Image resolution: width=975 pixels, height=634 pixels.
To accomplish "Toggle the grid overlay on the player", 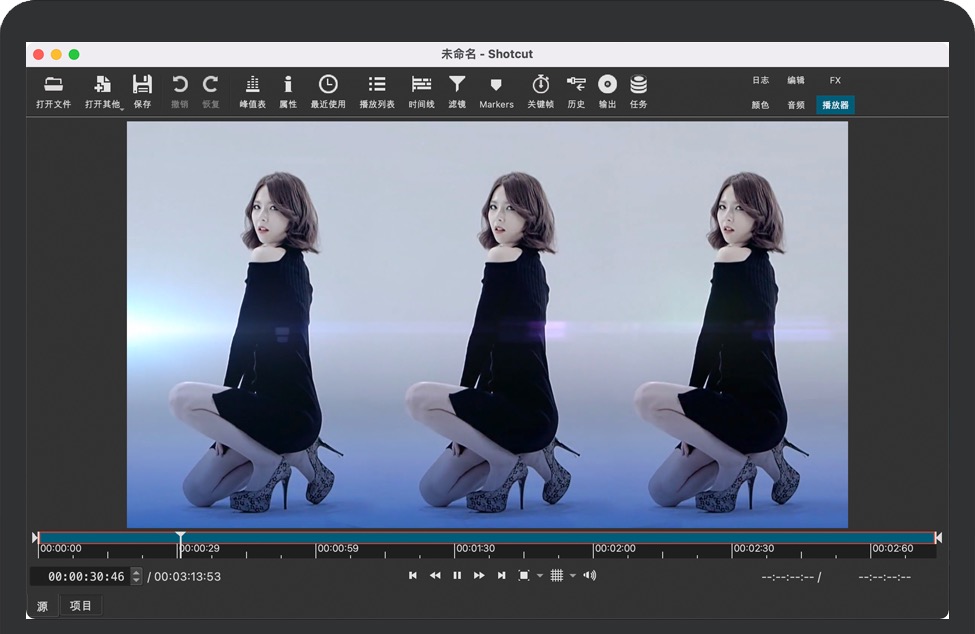I will coord(557,575).
